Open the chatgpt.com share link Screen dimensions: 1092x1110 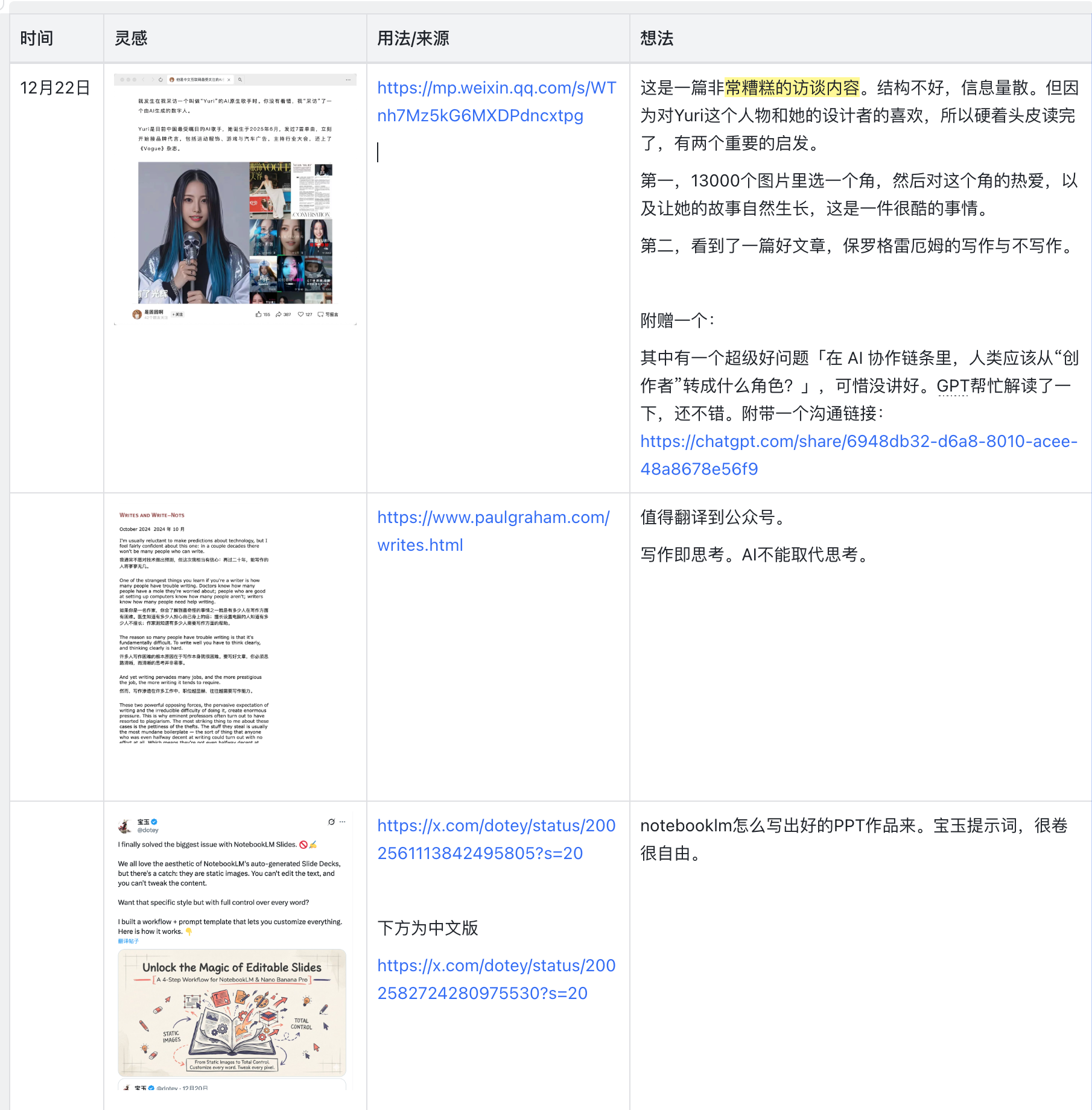(858, 455)
